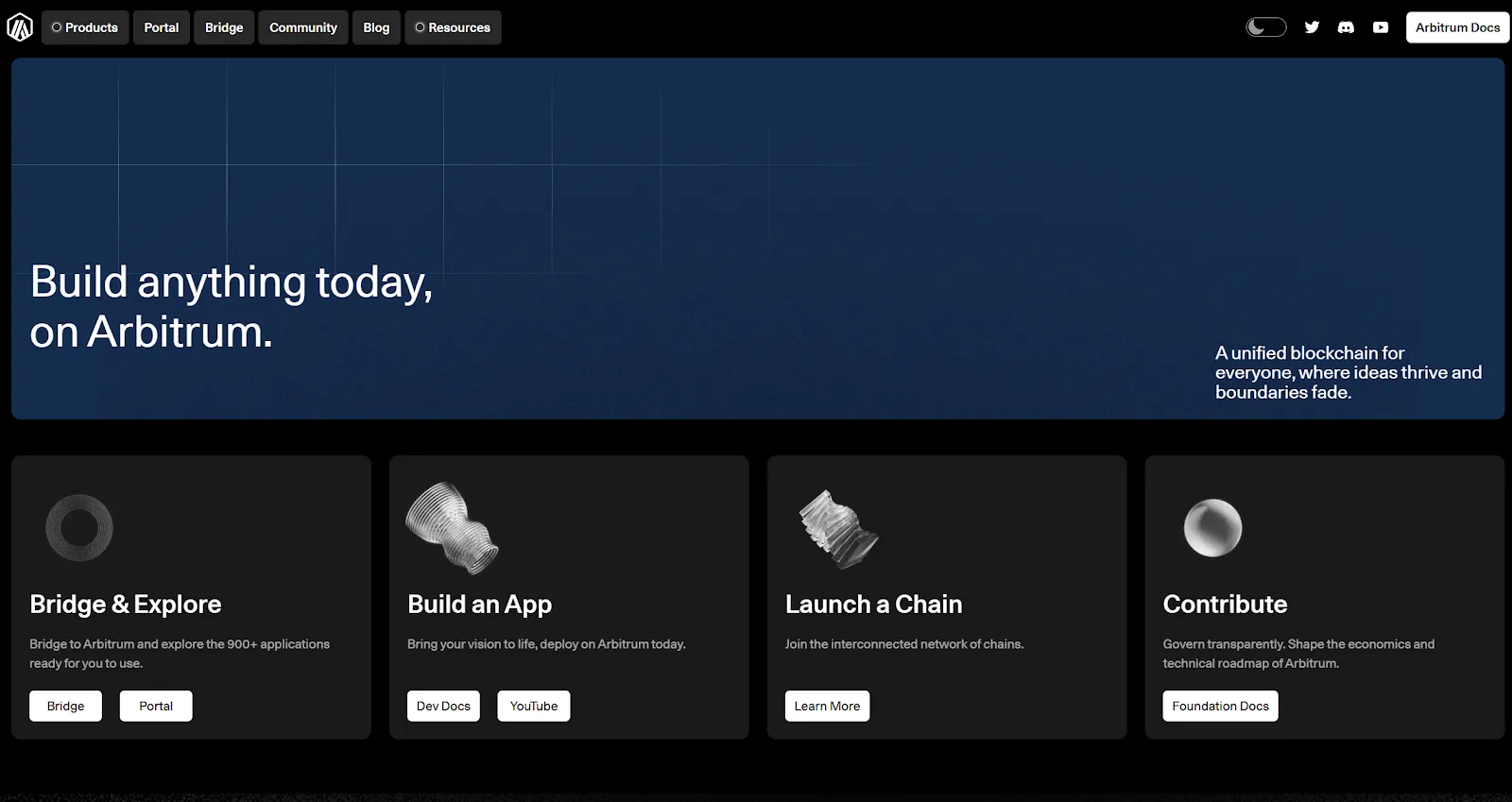Screen dimensions: 1512x802
Task: Open the Foundation Docs button
Action: tap(1220, 706)
